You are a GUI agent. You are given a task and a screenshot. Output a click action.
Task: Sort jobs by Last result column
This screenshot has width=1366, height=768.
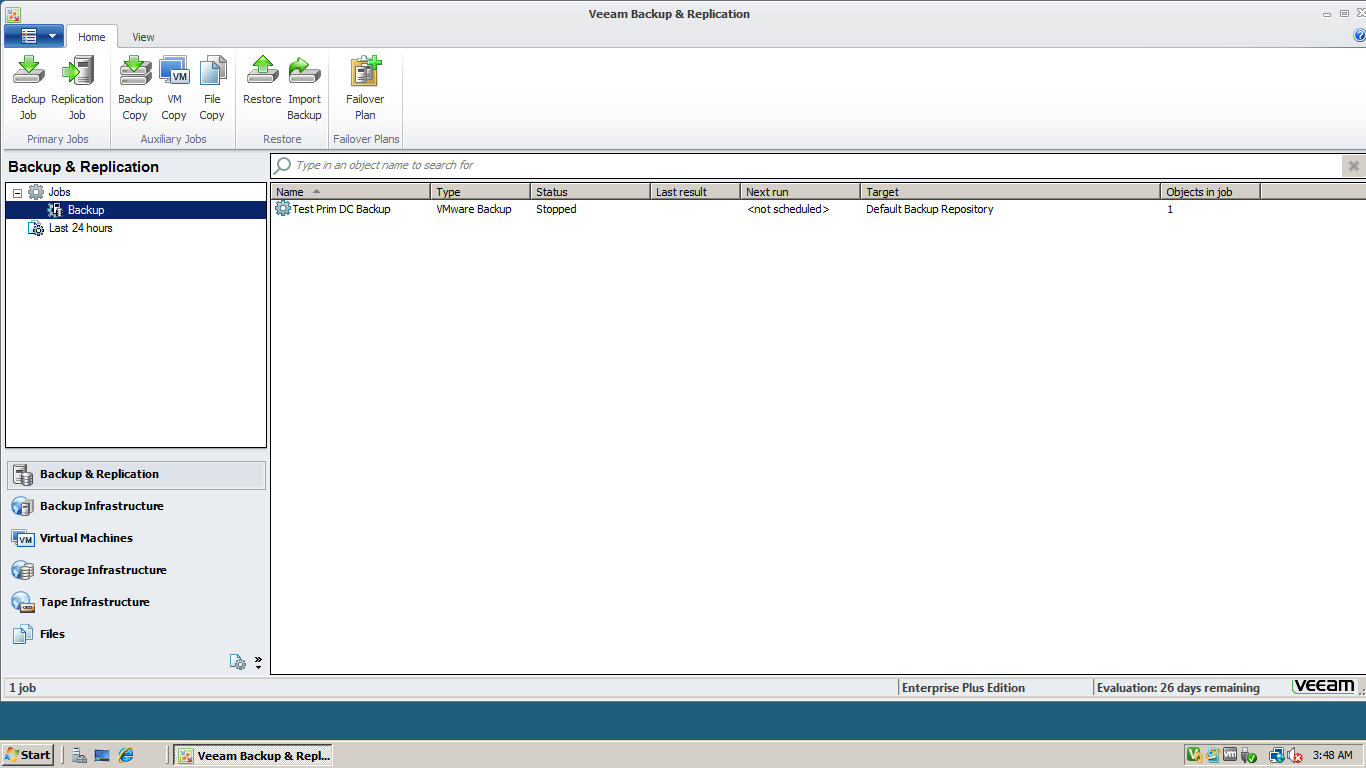tap(695, 192)
